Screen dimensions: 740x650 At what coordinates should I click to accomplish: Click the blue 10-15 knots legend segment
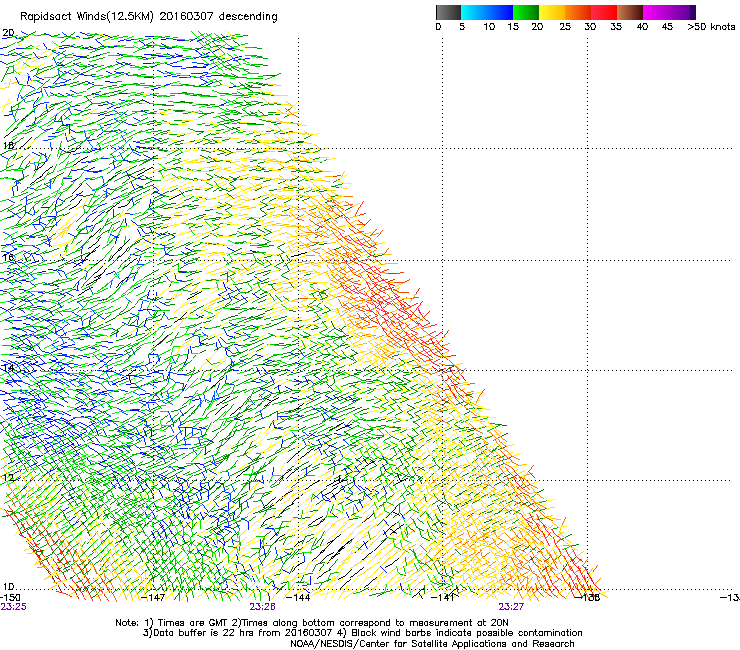click(500, 12)
